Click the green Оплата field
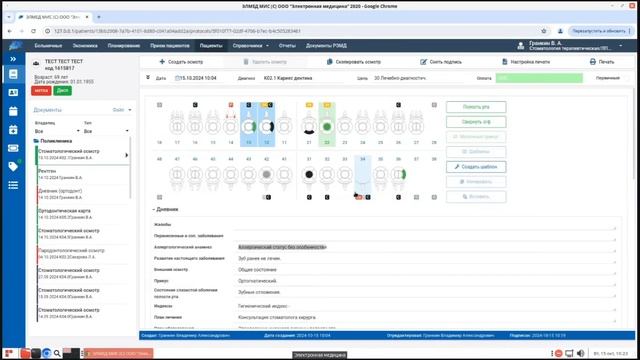The height and width of the screenshot is (360, 640). point(539,78)
